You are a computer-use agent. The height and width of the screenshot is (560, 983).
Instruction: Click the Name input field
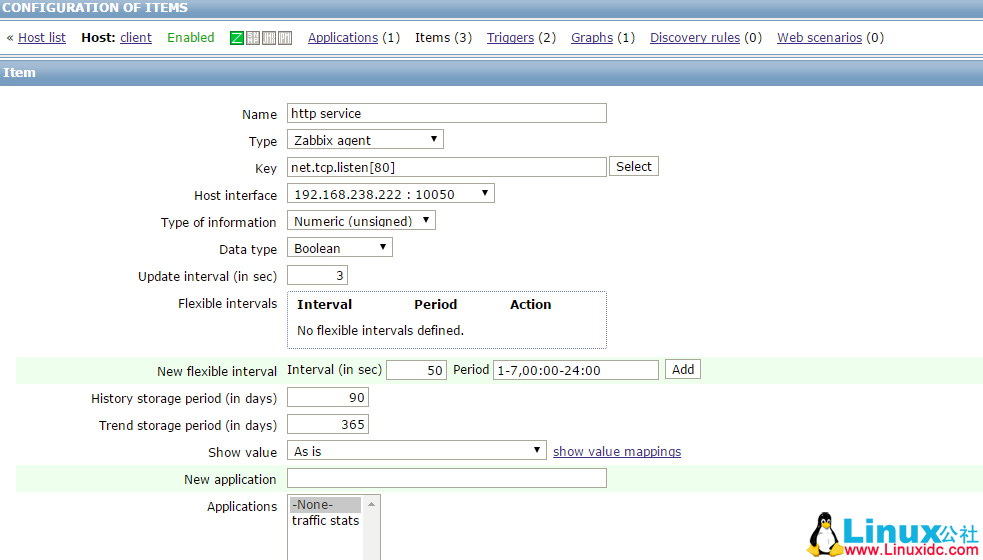coord(446,113)
